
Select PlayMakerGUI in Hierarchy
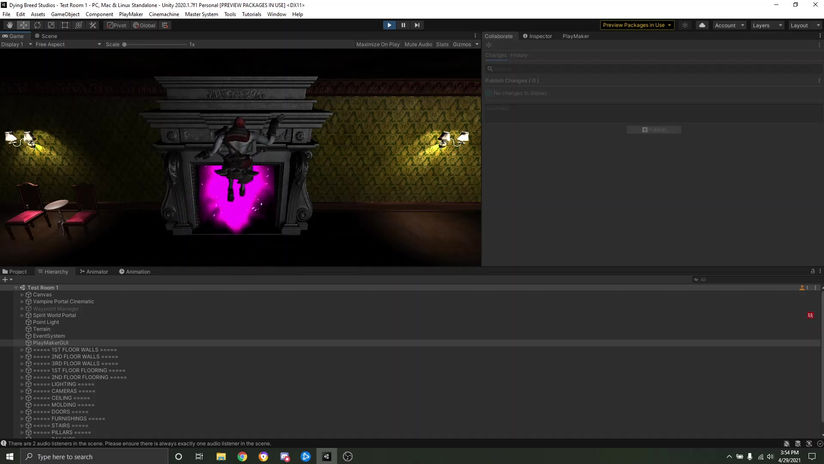click(50, 343)
